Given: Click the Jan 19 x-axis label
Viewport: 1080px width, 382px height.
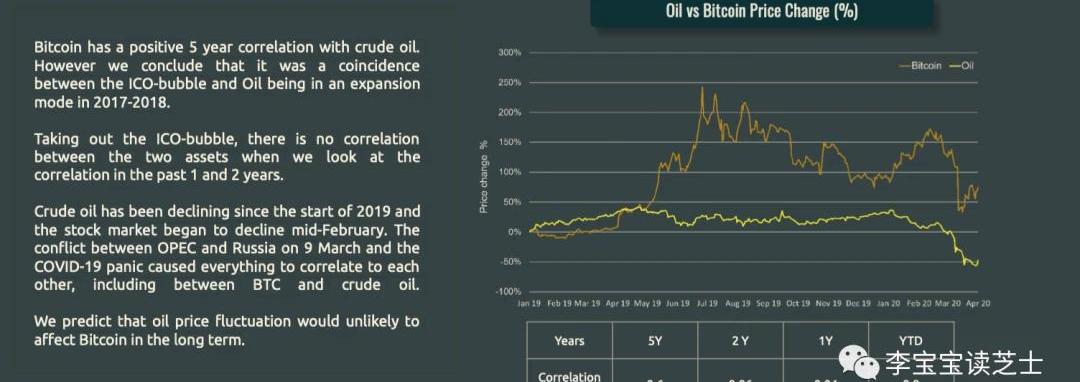Looking at the screenshot, I should 528,303.
